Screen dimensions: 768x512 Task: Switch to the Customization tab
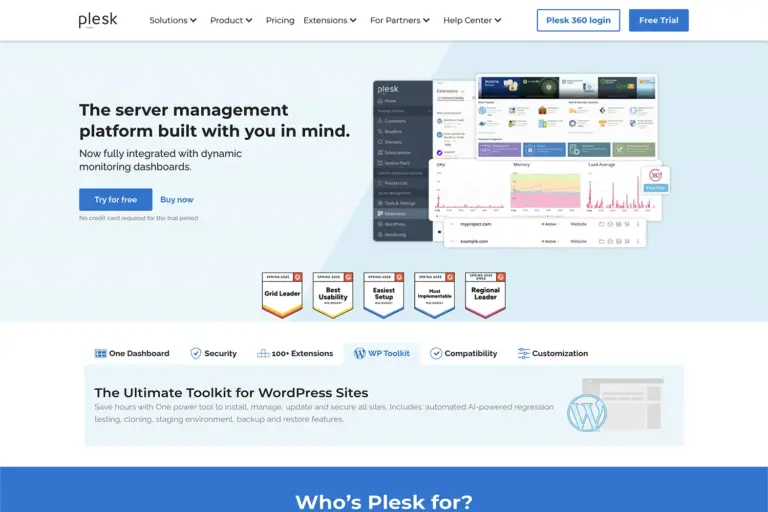[553, 353]
